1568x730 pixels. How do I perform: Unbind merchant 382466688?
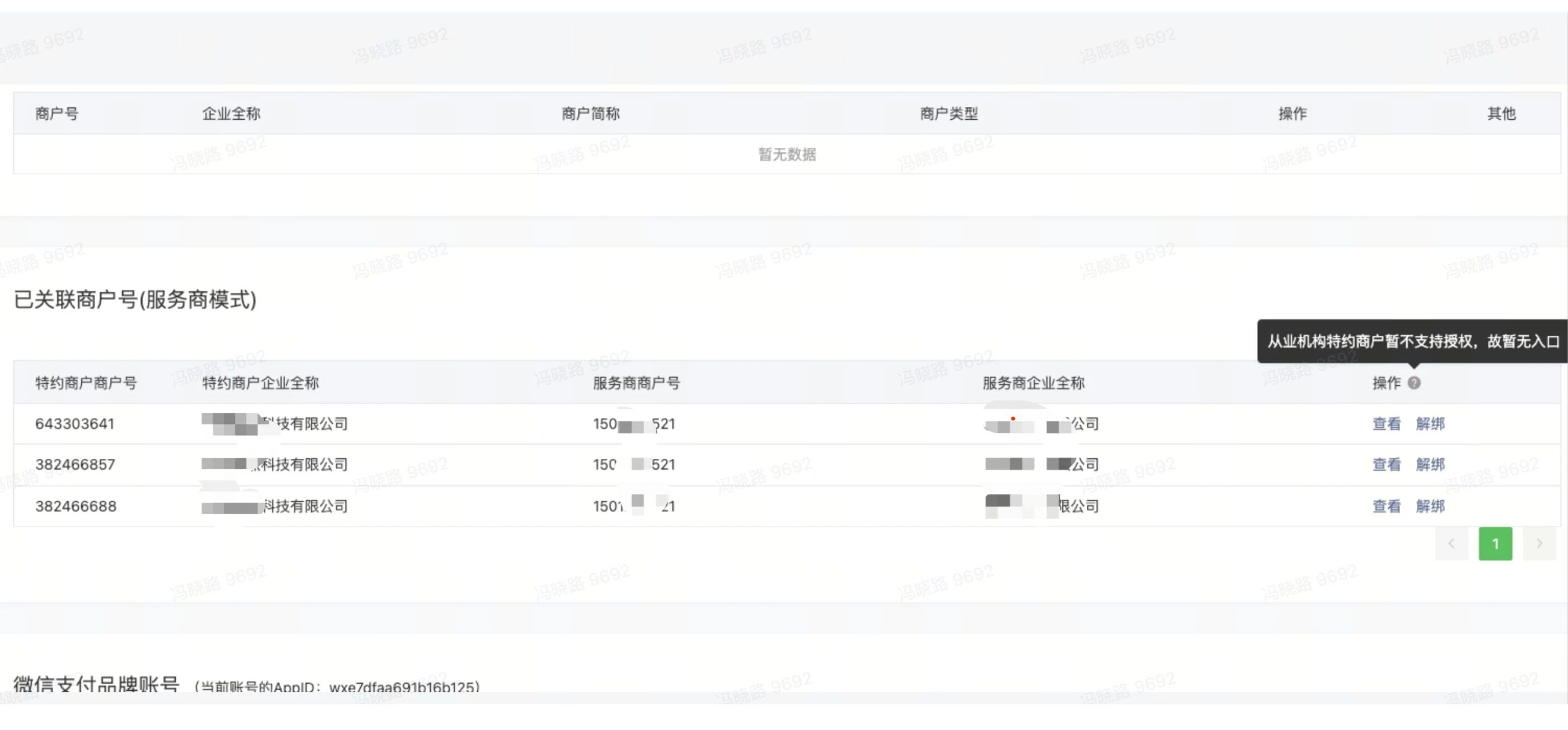pos(1430,506)
